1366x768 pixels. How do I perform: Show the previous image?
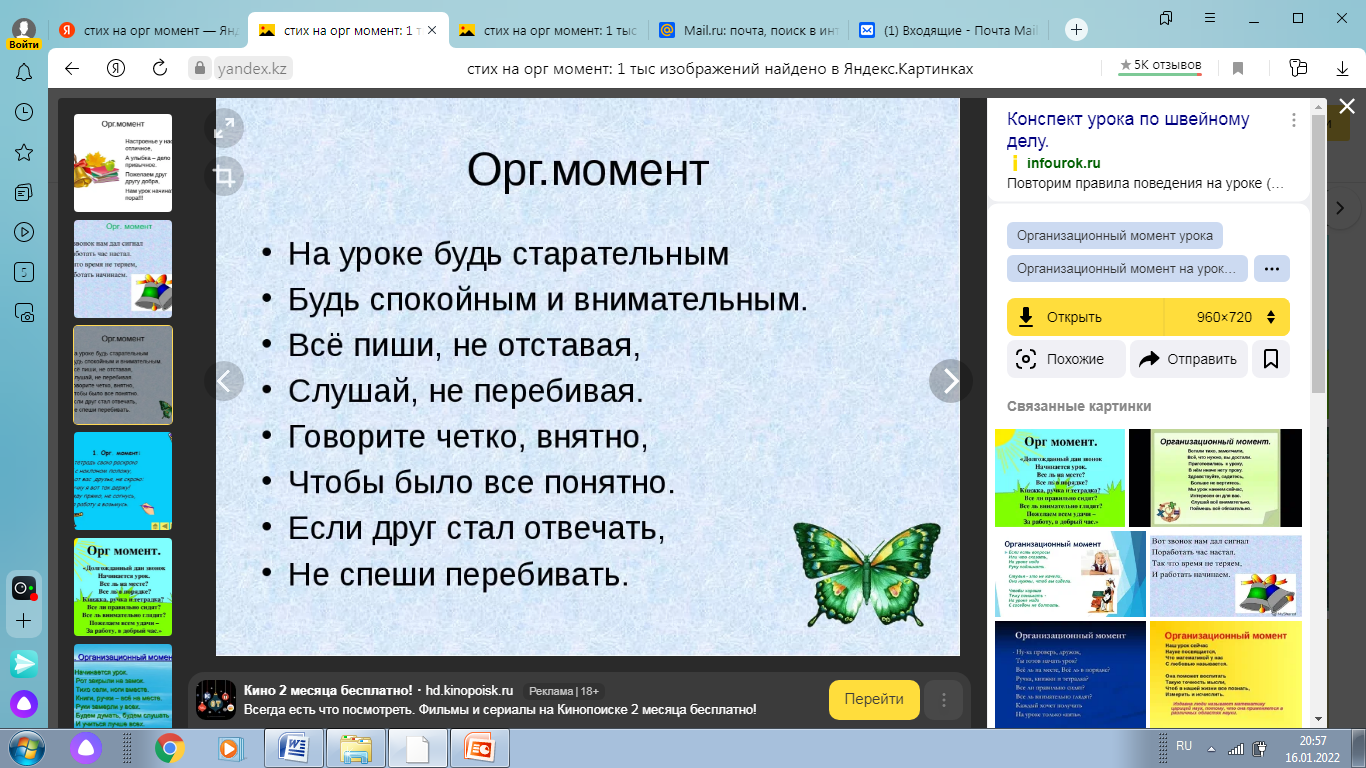pyautogui.click(x=225, y=381)
